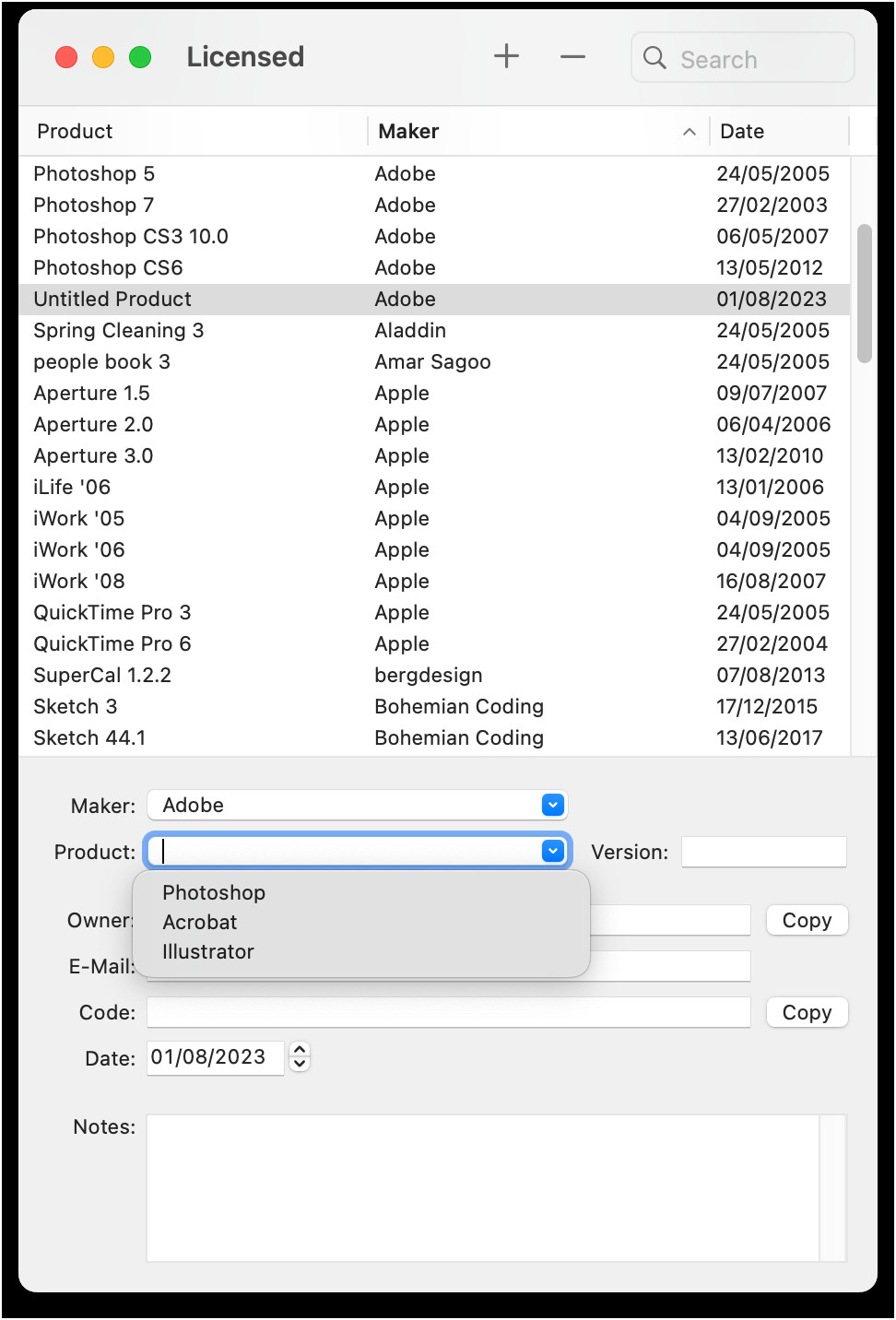Image resolution: width=896 pixels, height=1320 pixels.
Task: Click the Maker column sort arrow
Action: [689, 132]
